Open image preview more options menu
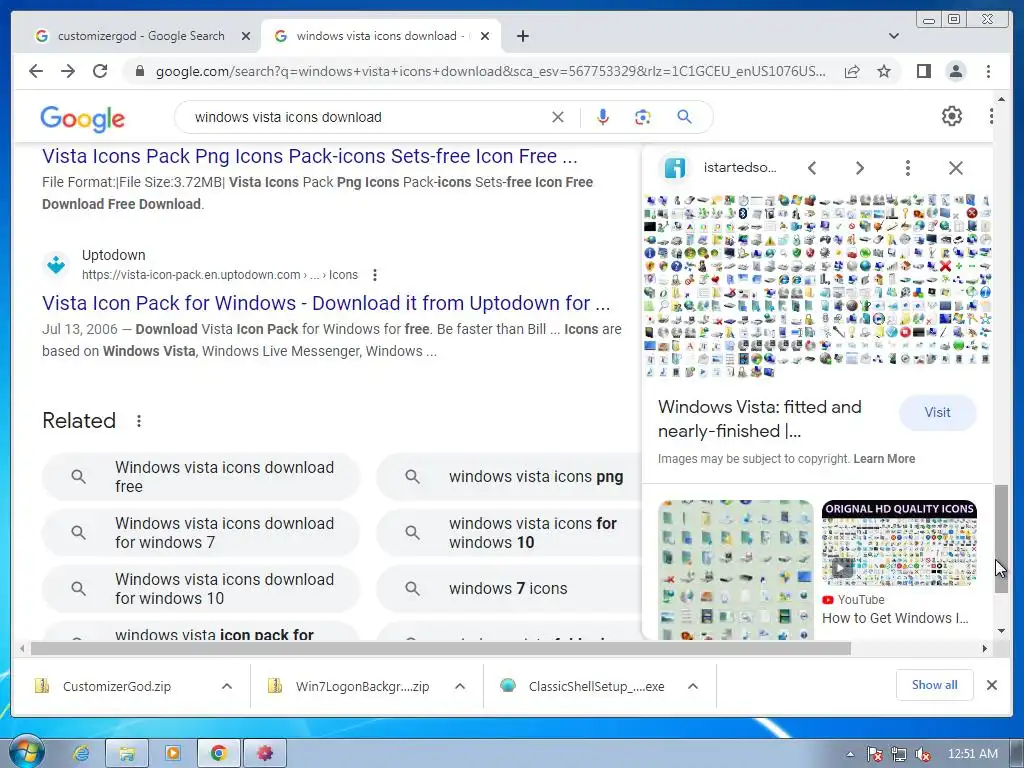This screenshot has width=1024, height=768. point(907,168)
